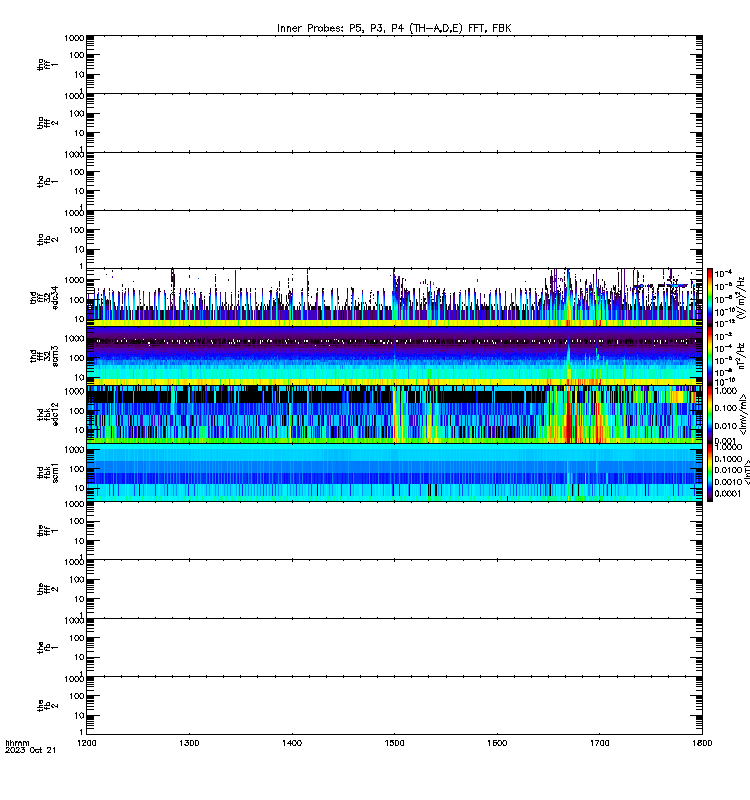Screen dimensions: 750x800
Task: Click the '2023 Oct 21' date label
Action: pyautogui.click(x=31, y=750)
